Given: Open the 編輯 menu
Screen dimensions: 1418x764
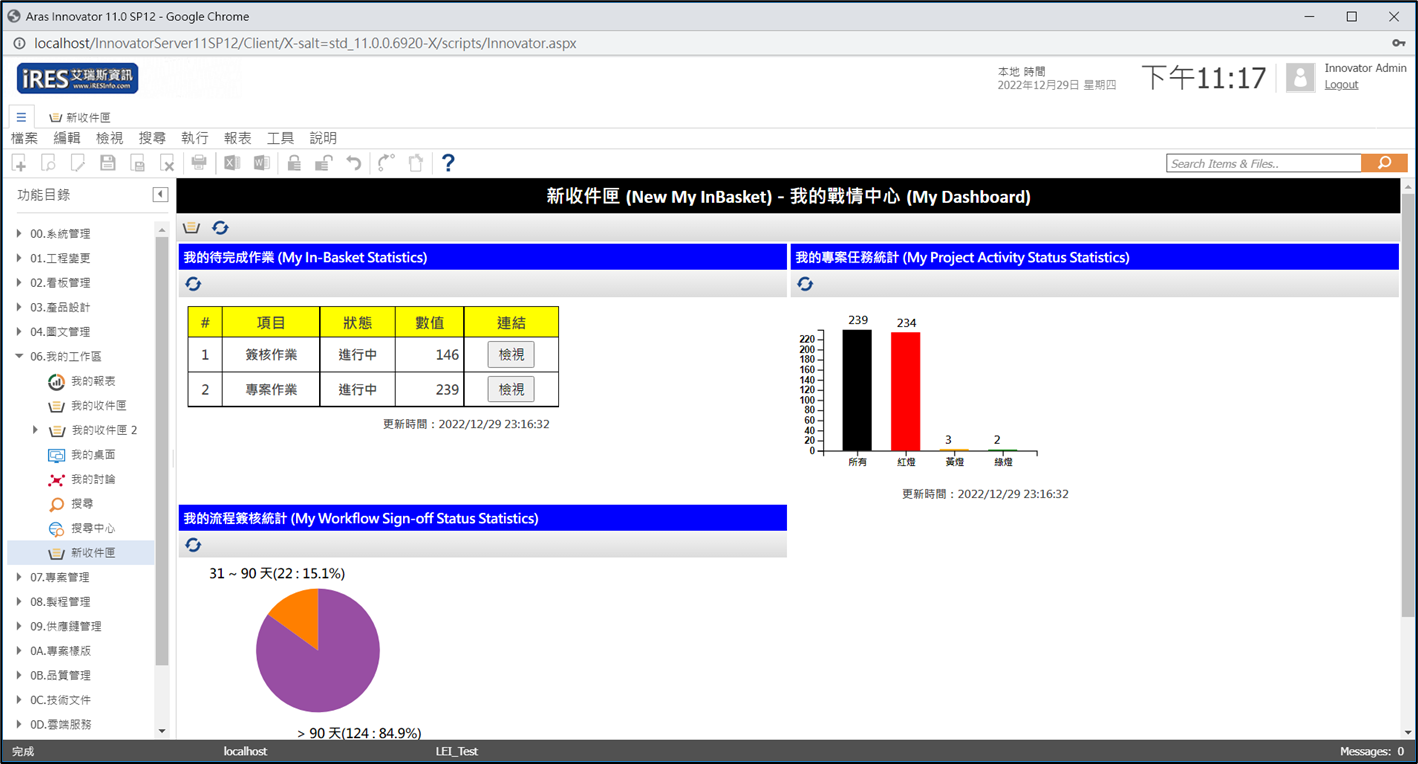Looking at the screenshot, I should (x=67, y=138).
